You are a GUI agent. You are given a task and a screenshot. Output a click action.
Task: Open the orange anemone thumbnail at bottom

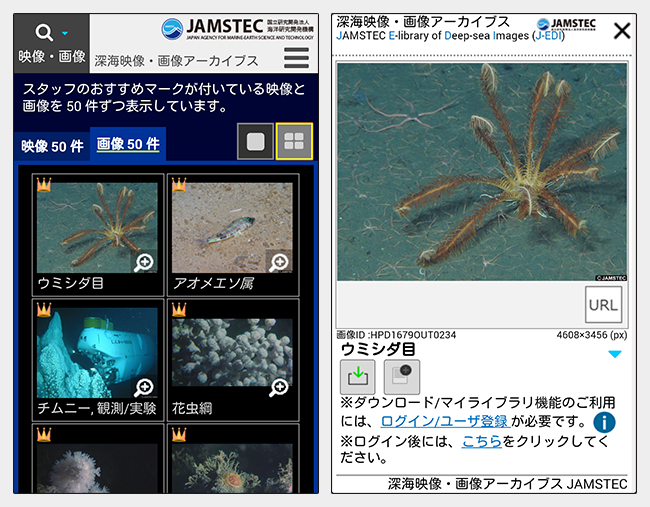pyautogui.click(x=232, y=468)
